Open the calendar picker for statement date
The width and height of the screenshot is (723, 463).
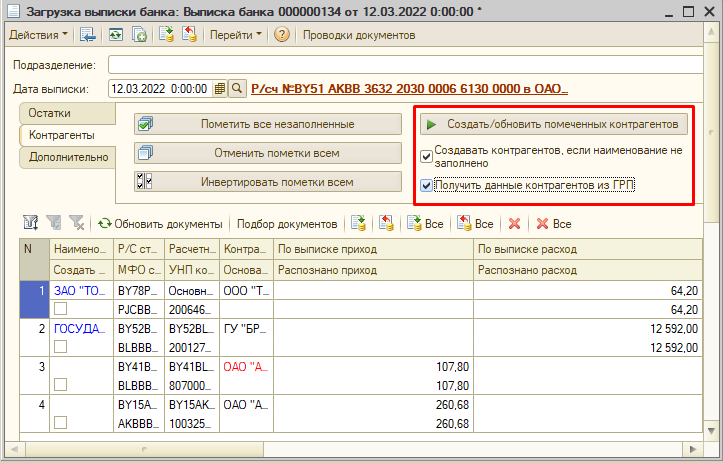220,89
